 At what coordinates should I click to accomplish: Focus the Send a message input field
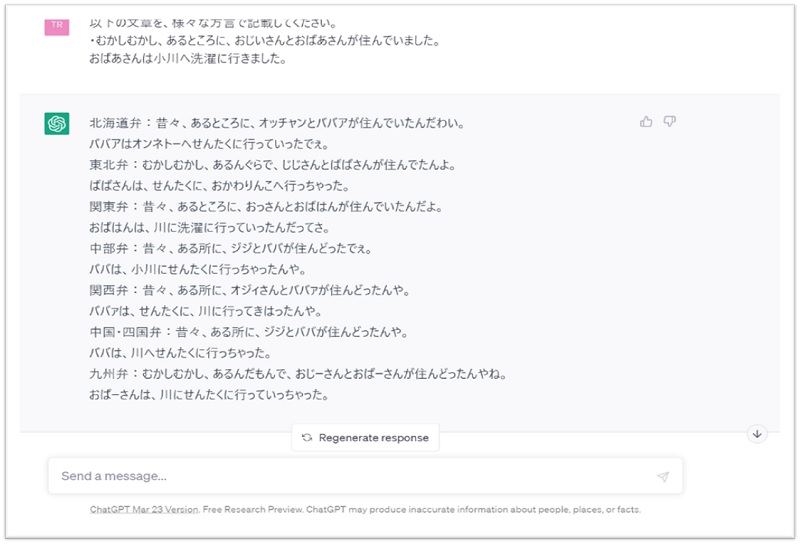tap(350, 476)
